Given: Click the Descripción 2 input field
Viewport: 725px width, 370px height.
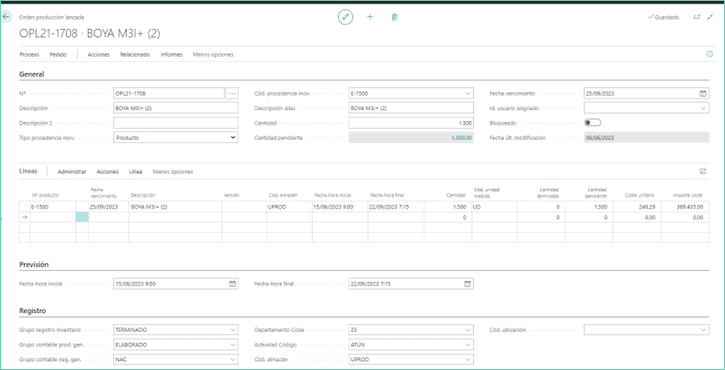Looking at the screenshot, I should [176, 123].
